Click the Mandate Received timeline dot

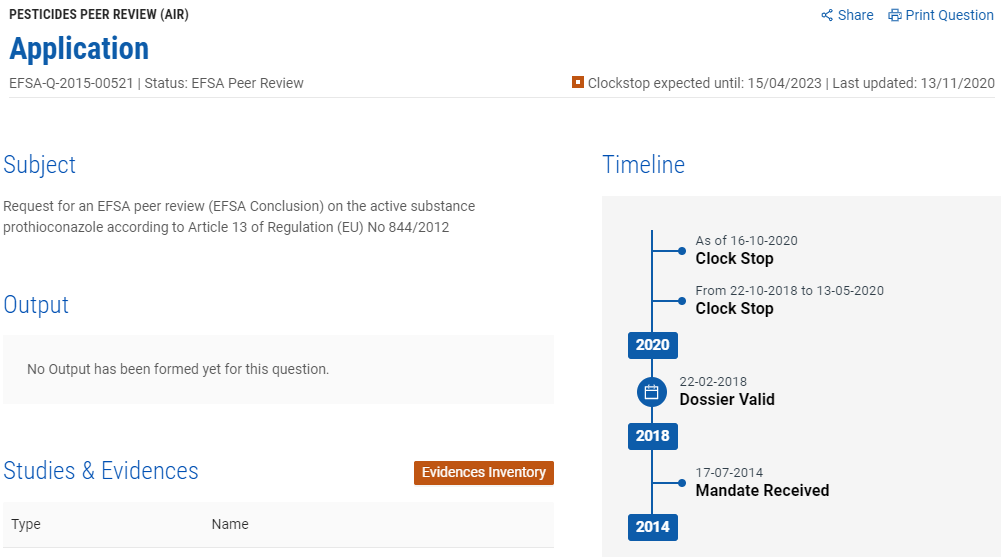682,483
